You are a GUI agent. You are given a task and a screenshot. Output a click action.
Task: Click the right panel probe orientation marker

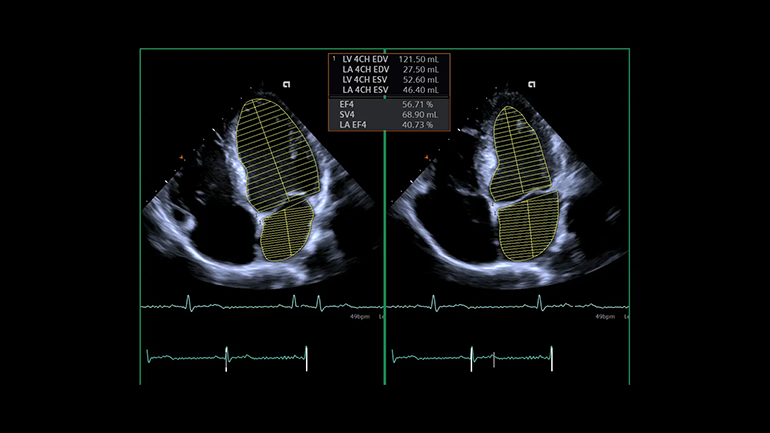click(530, 84)
